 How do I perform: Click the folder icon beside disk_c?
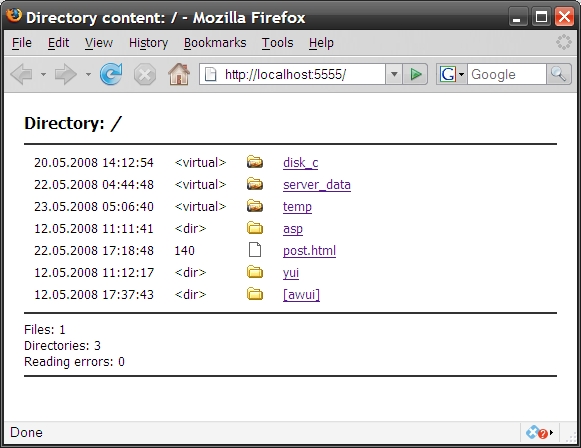255,162
